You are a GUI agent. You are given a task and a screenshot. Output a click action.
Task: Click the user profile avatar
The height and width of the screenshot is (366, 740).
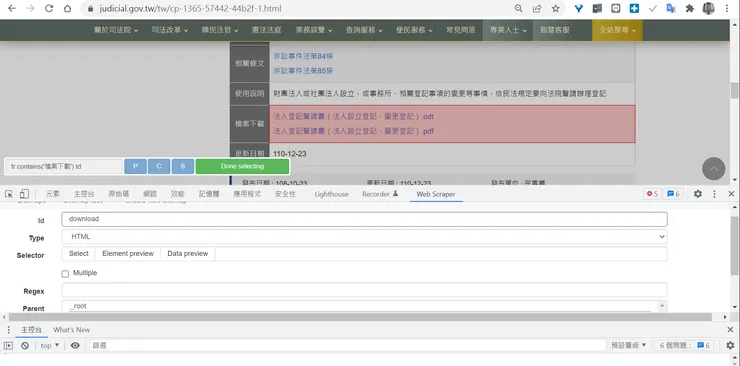(x=708, y=8)
